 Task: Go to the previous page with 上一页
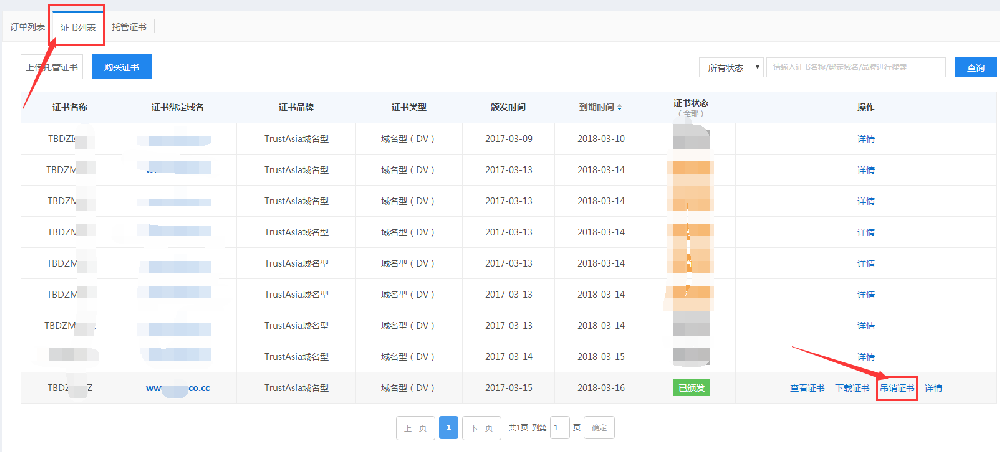415,428
